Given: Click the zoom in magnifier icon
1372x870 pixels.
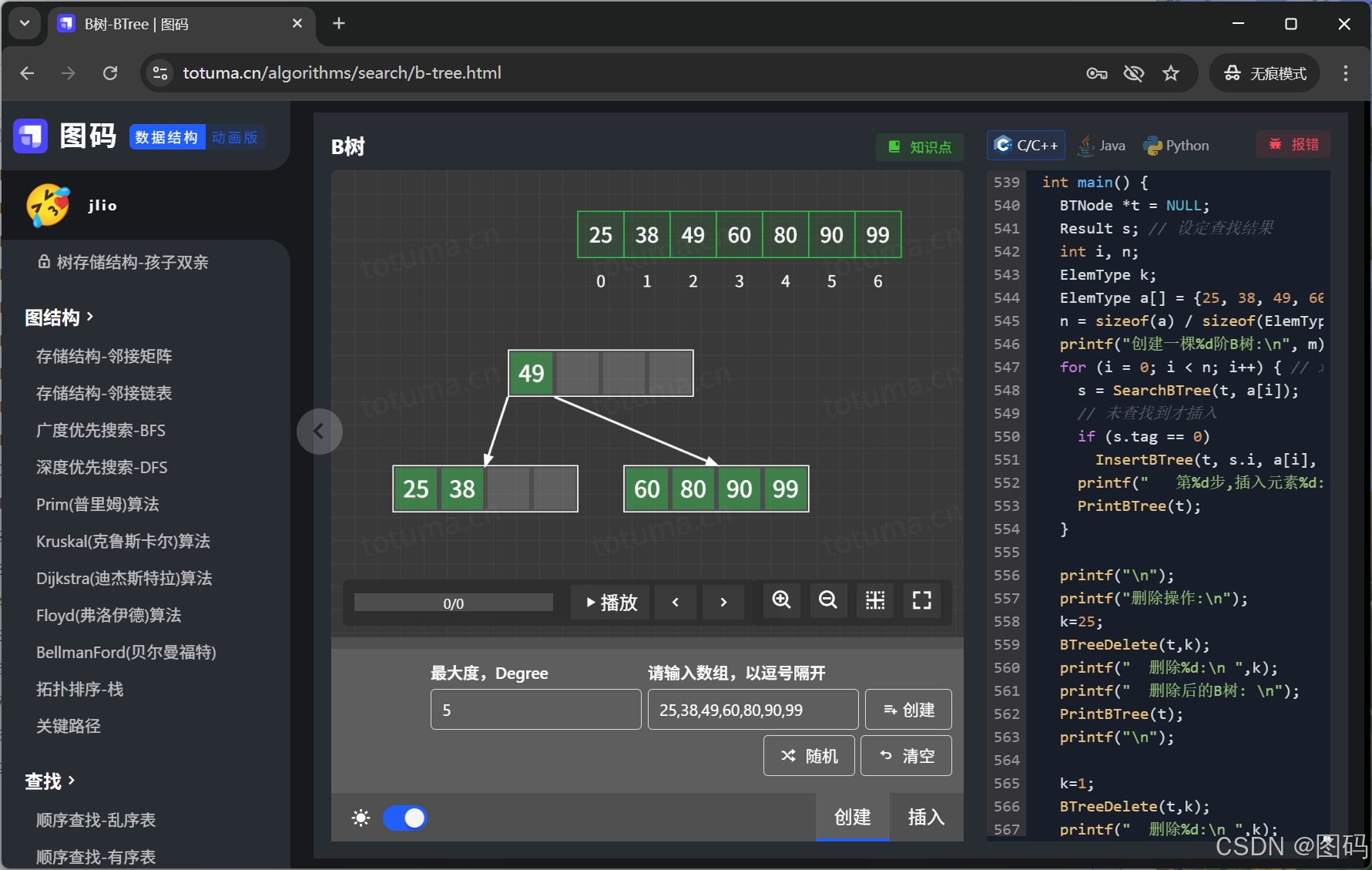Looking at the screenshot, I should pyautogui.click(x=782, y=600).
